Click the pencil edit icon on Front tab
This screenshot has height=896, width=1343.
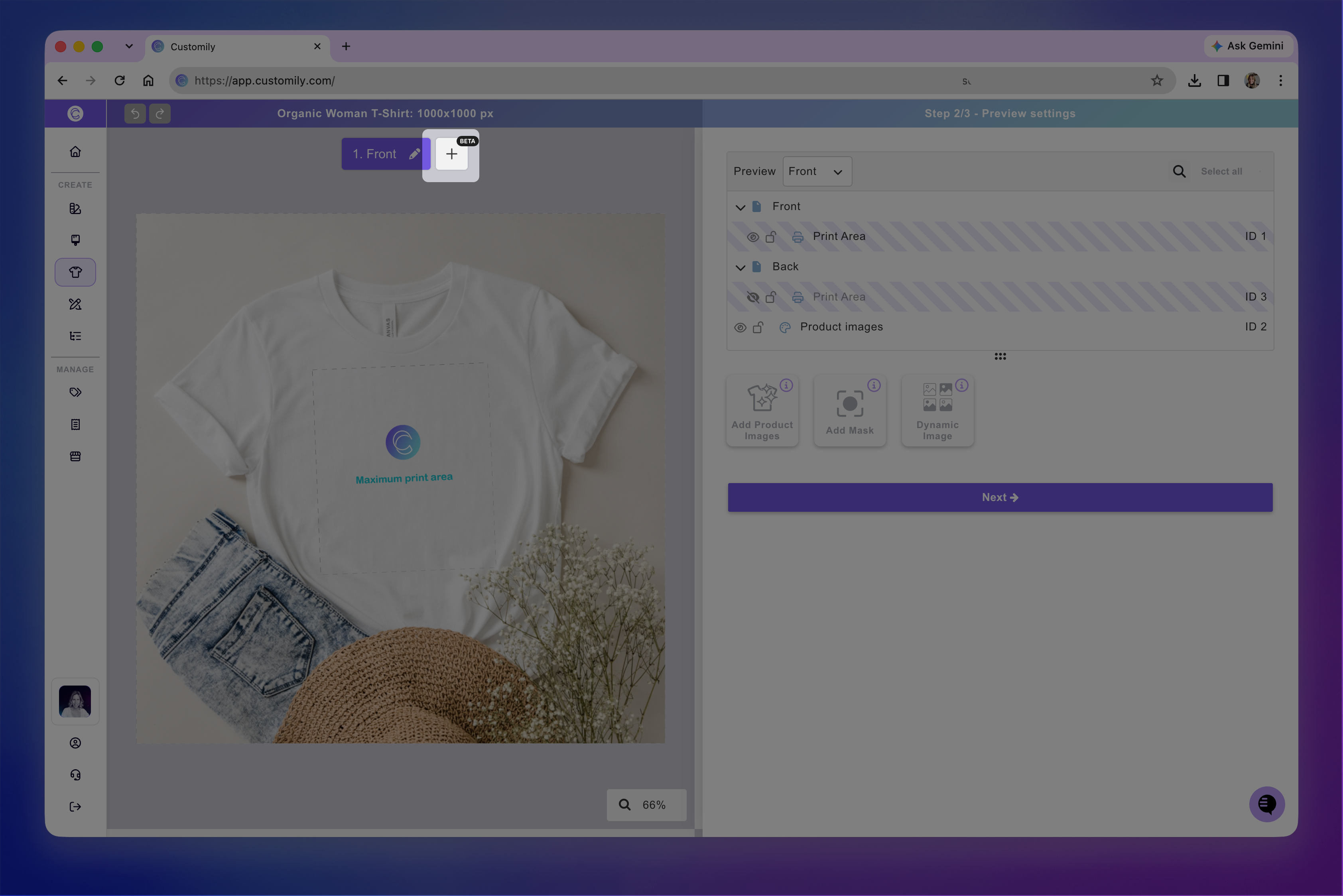[415, 154]
